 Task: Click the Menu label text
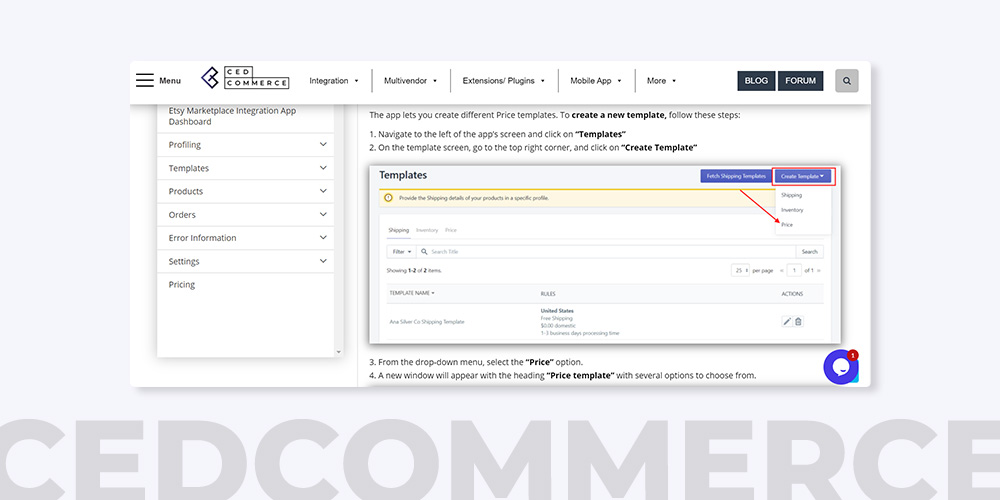(x=170, y=81)
